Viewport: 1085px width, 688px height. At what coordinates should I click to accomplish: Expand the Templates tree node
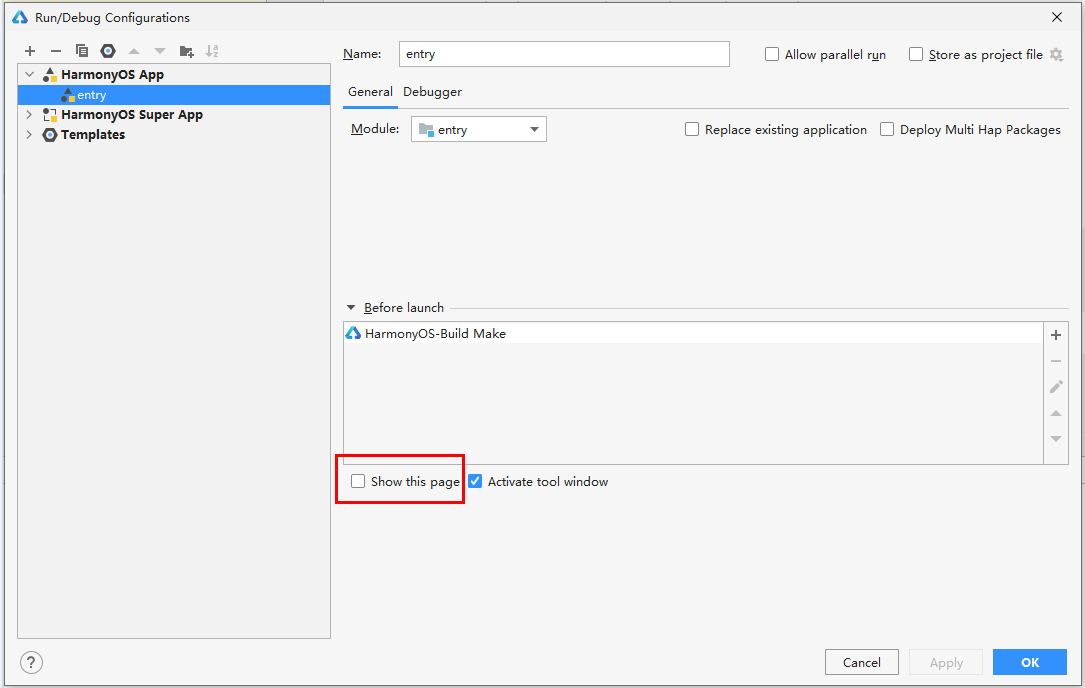tap(29, 135)
